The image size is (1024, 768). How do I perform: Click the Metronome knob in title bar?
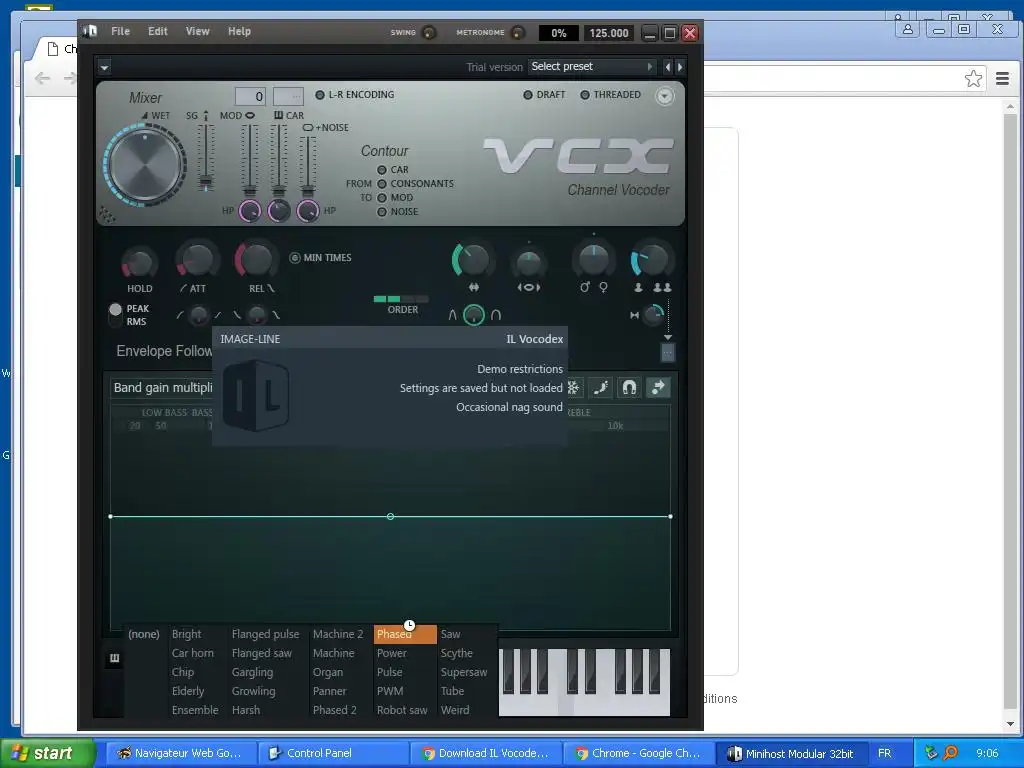517,32
